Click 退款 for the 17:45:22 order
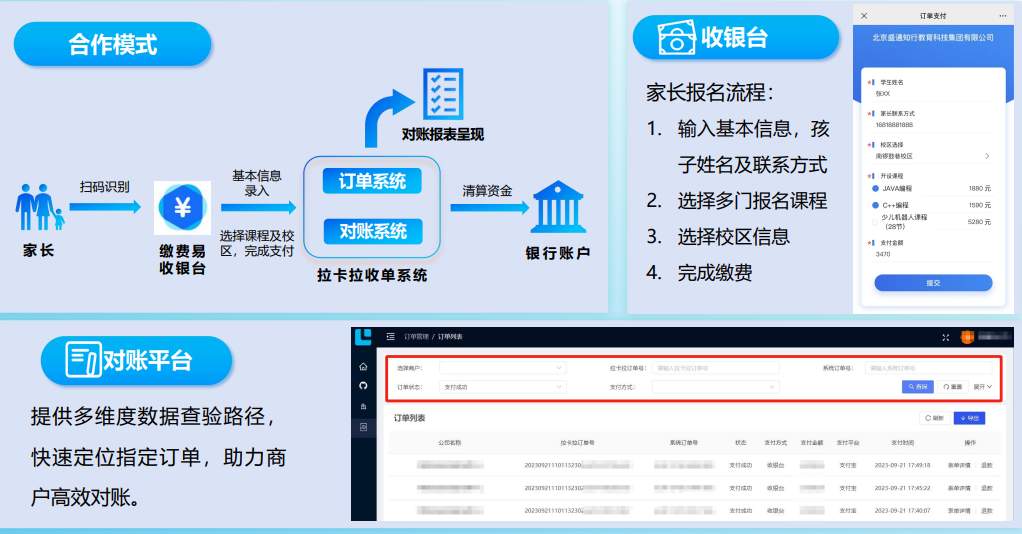Image resolution: width=1022 pixels, height=534 pixels. [987, 488]
